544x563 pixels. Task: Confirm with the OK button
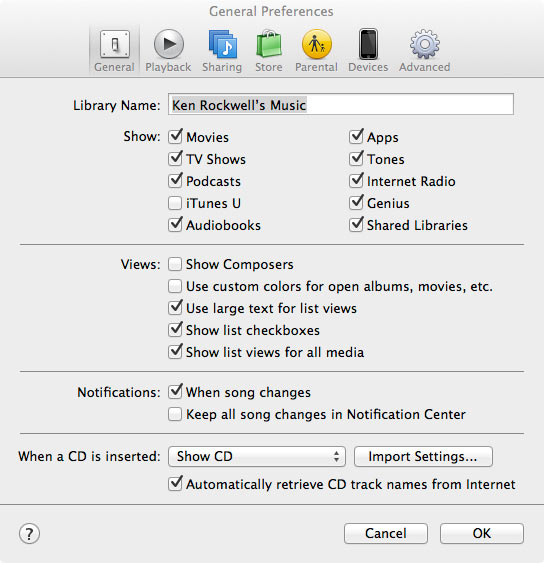click(x=482, y=533)
